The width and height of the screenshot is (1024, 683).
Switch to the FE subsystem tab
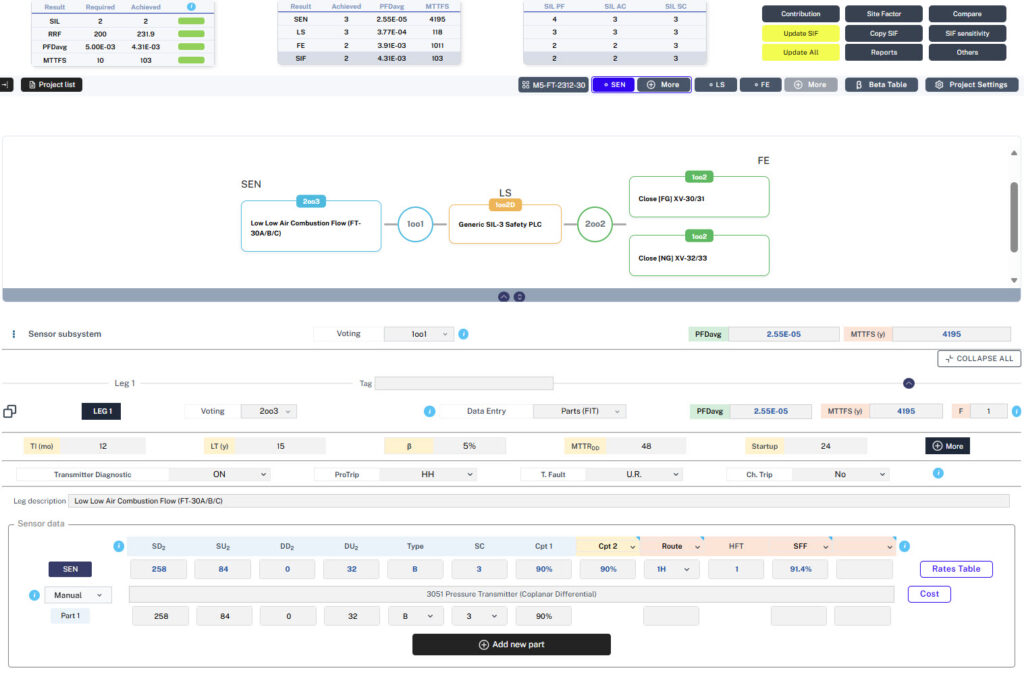click(x=760, y=85)
